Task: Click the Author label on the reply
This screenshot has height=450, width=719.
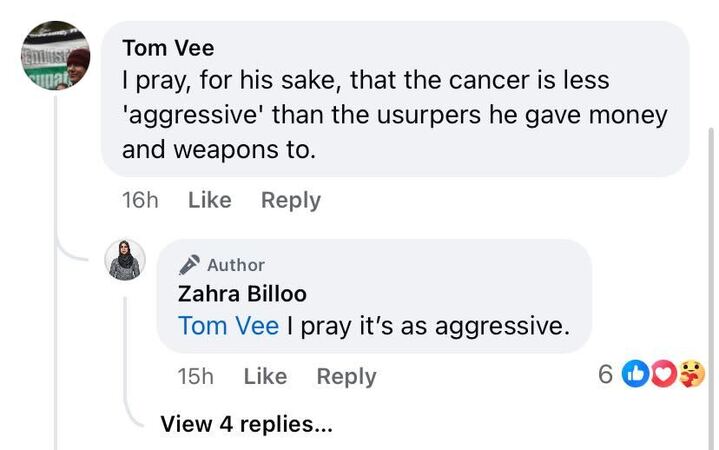Action: [x=236, y=265]
